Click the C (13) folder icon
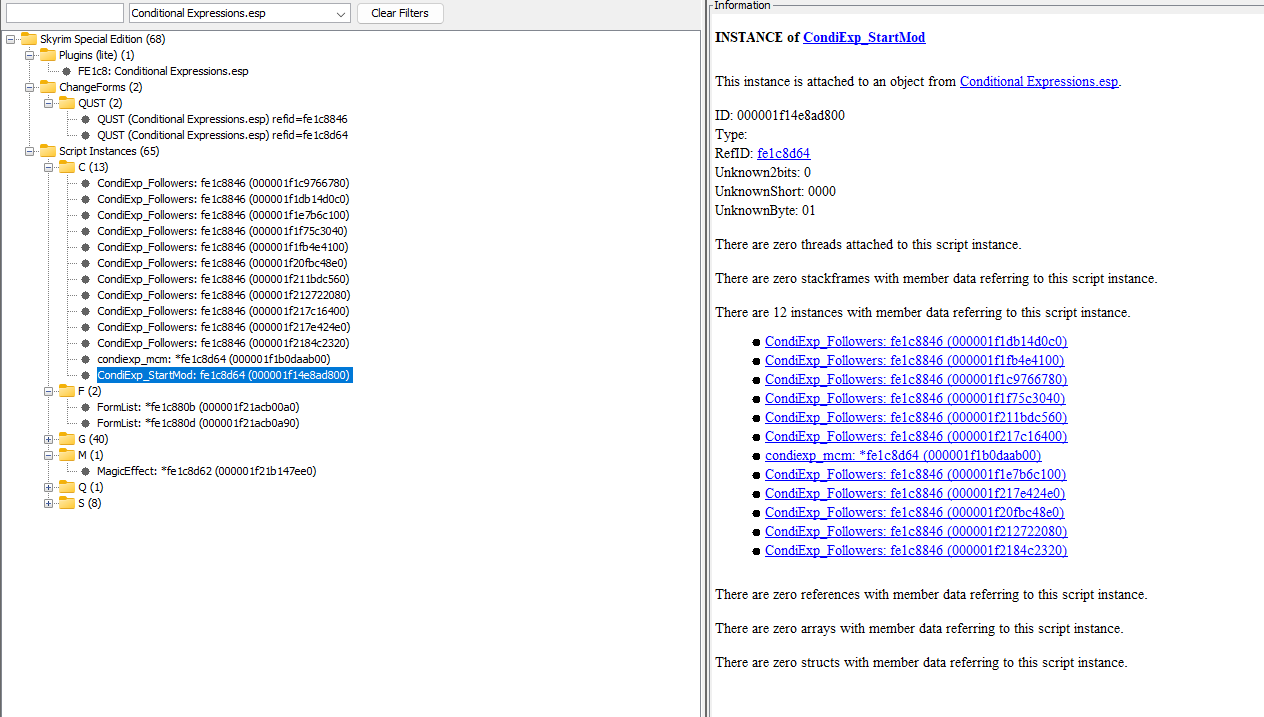 point(66,167)
